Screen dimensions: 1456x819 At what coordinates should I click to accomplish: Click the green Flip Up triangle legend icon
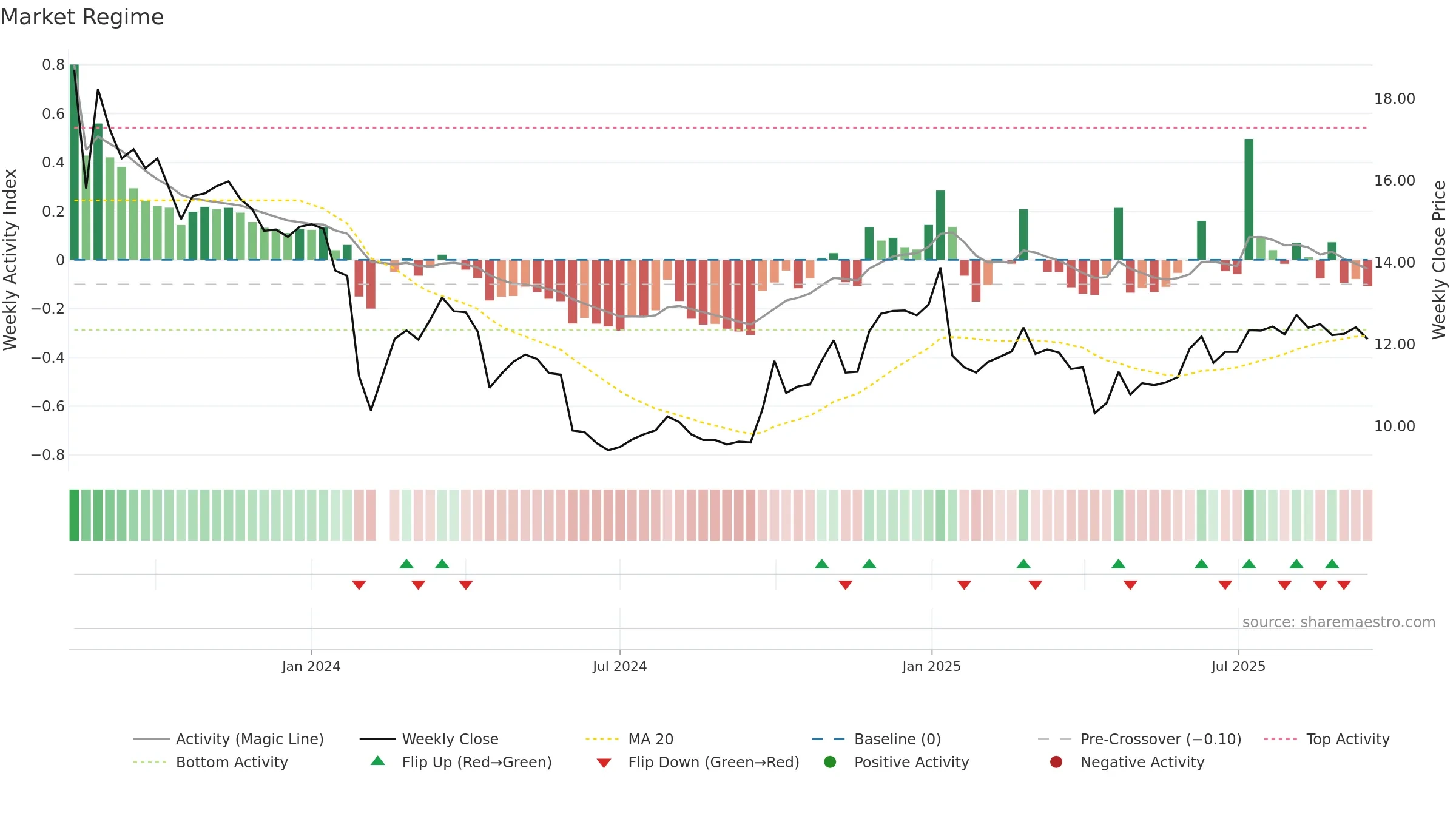pos(377,761)
